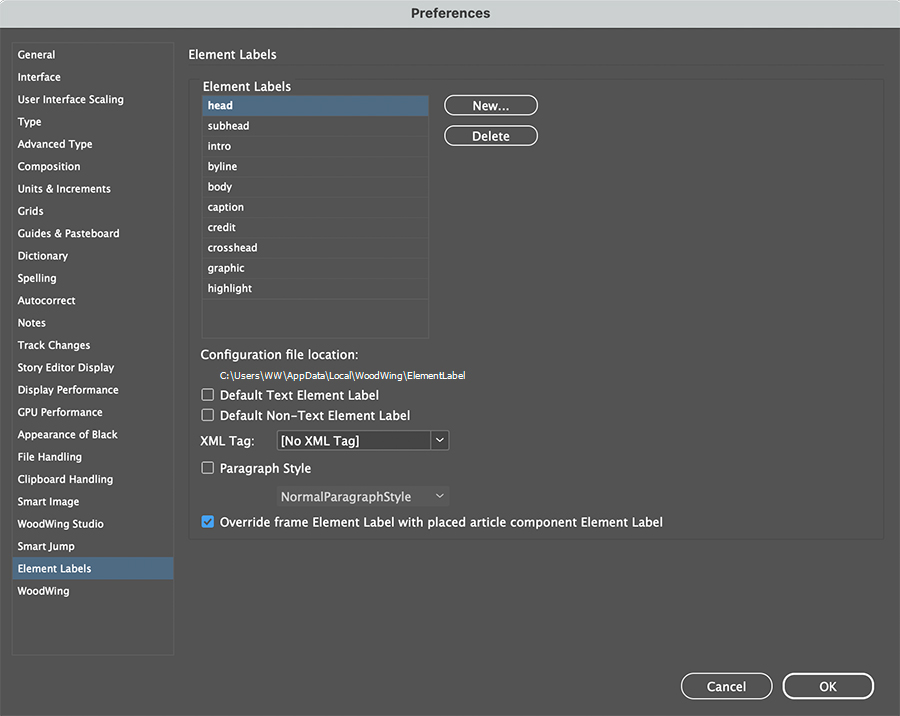Image resolution: width=900 pixels, height=716 pixels.
Task: Open Advanced Type preferences
Action: [x=93, y=144]
